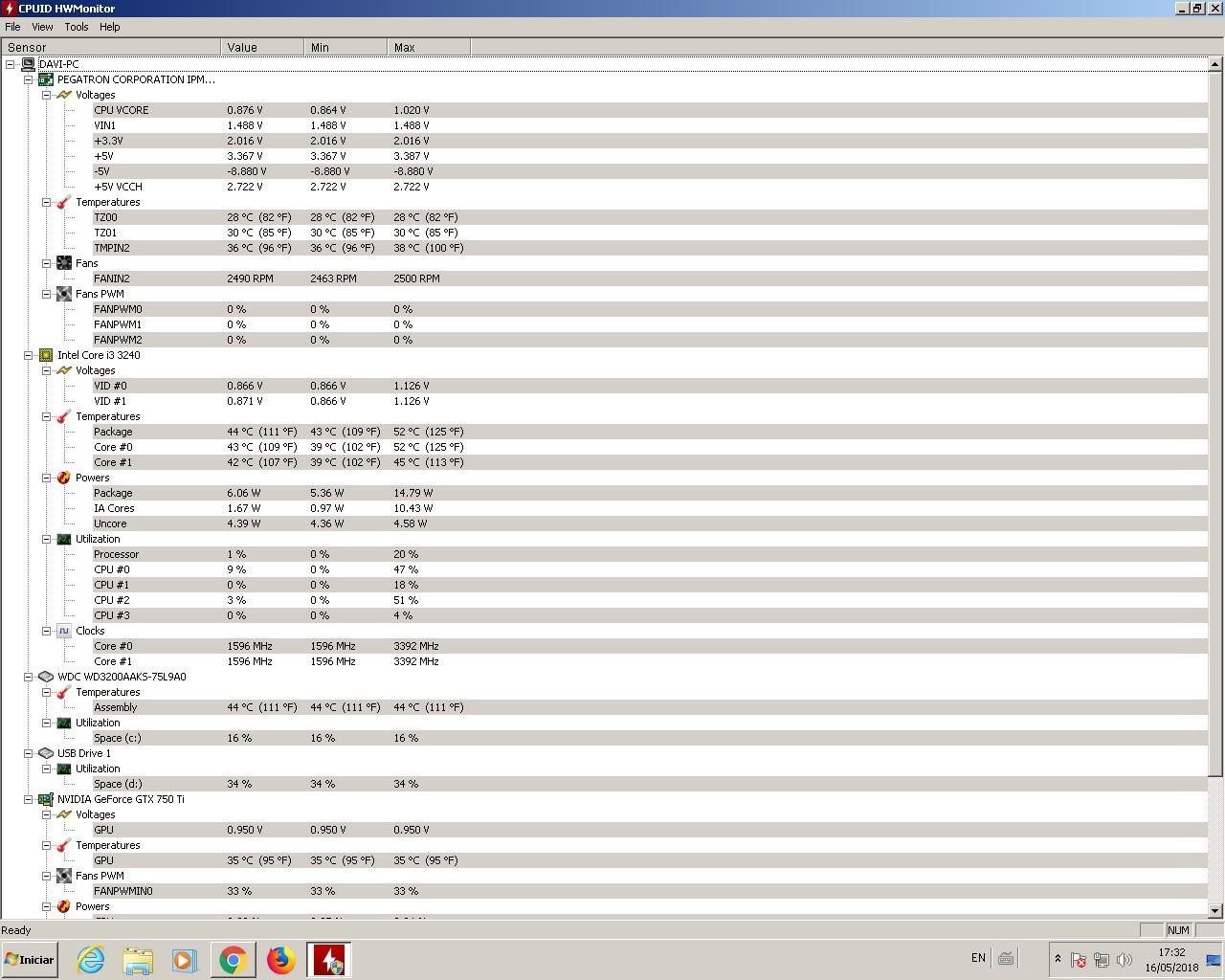Open the media player taskbar icon
Screen dimensions: 1225x980
coord(185,960)
